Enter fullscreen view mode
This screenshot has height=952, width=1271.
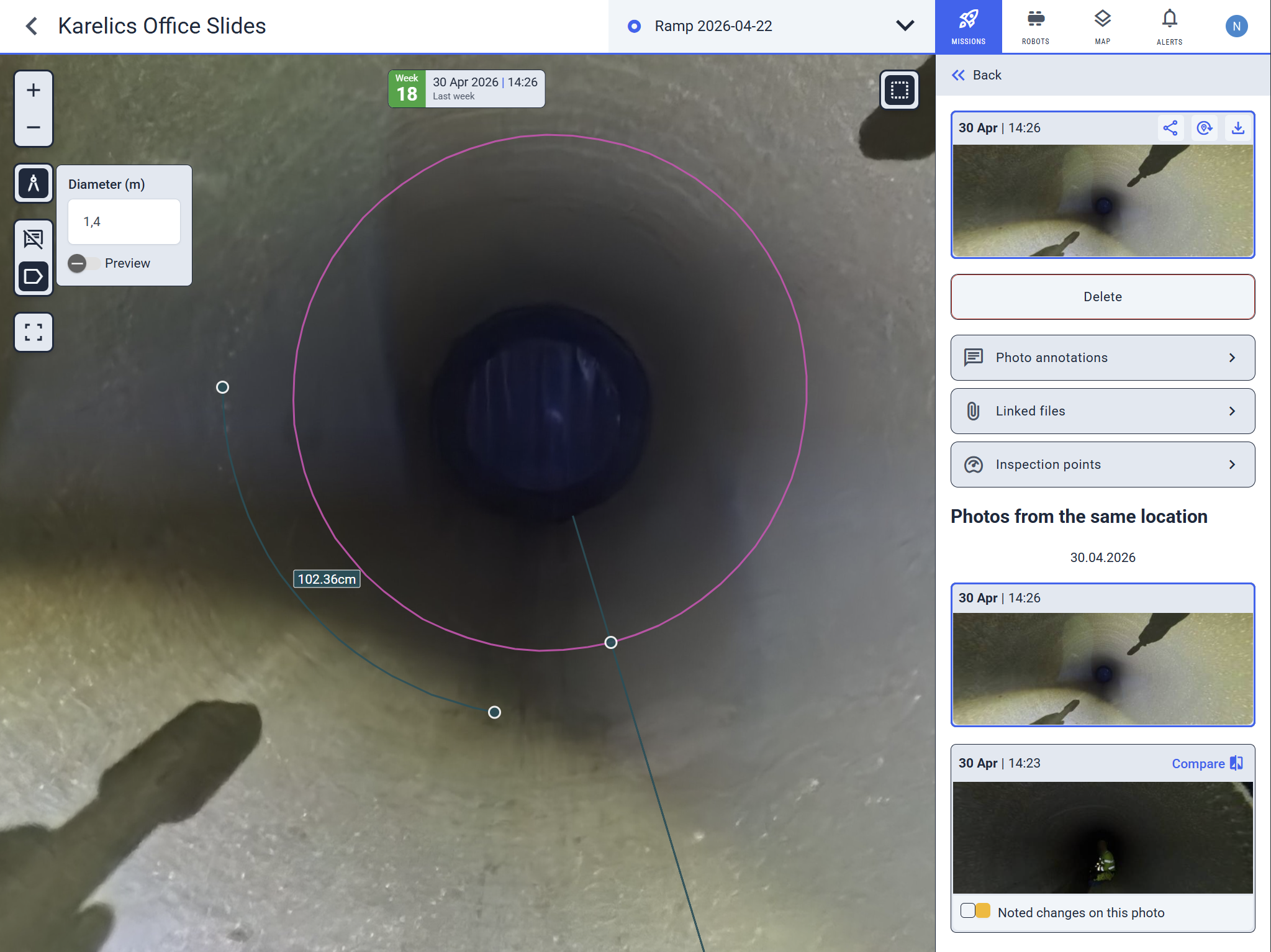pos(34,332)
